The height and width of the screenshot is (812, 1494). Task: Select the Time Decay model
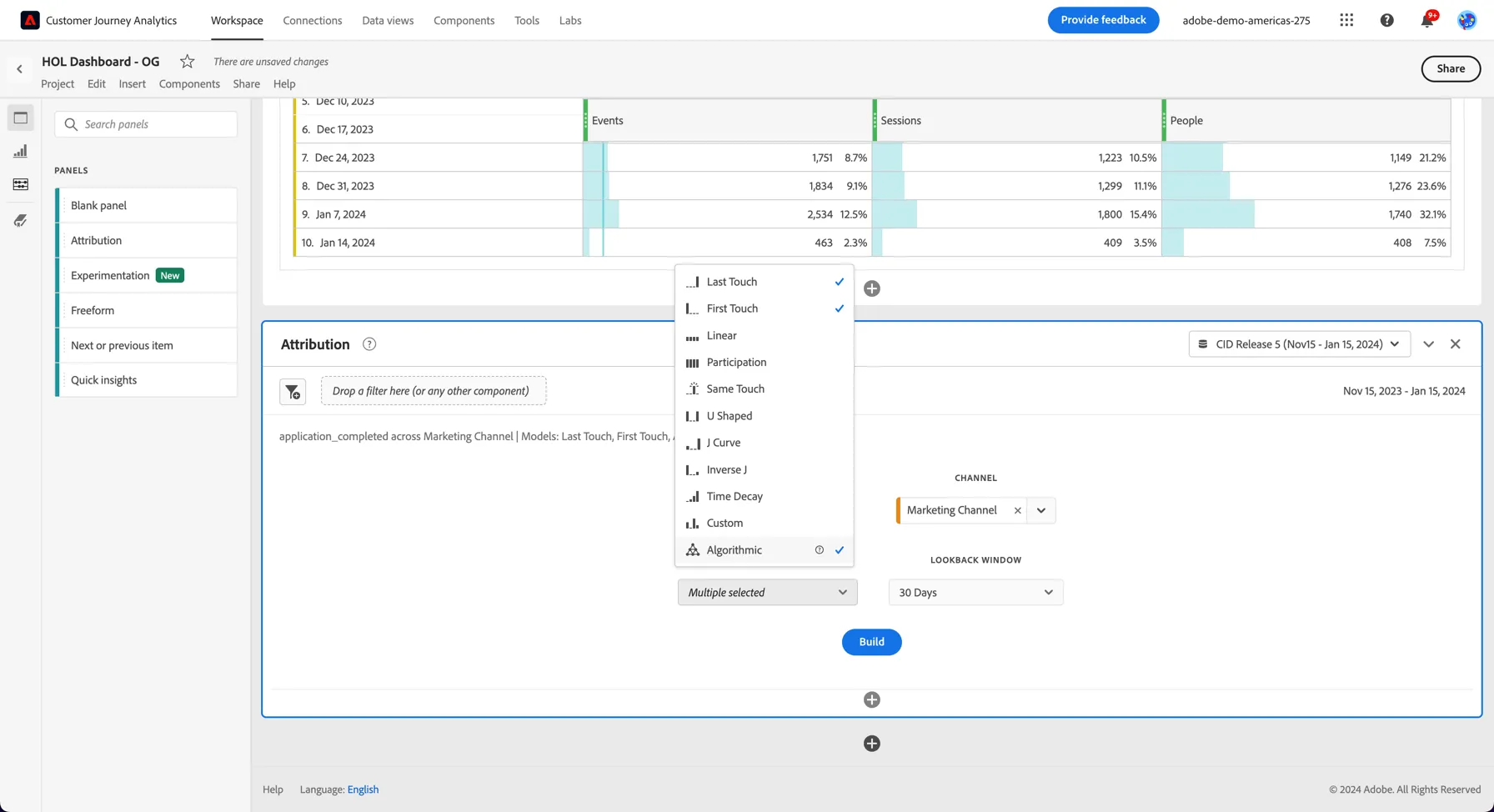[x=765, y=496]
